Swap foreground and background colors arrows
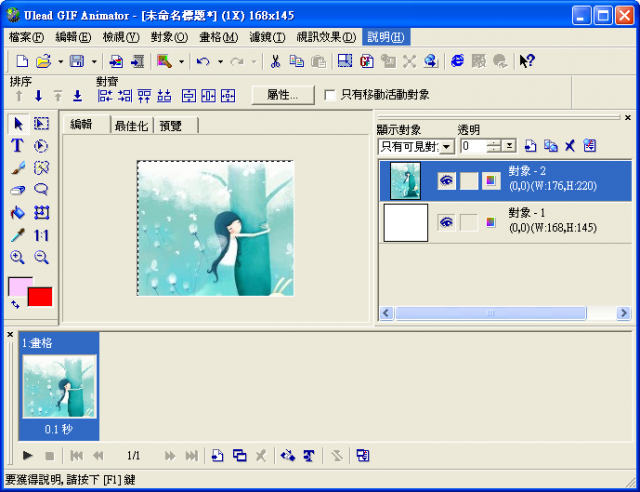 15,304
